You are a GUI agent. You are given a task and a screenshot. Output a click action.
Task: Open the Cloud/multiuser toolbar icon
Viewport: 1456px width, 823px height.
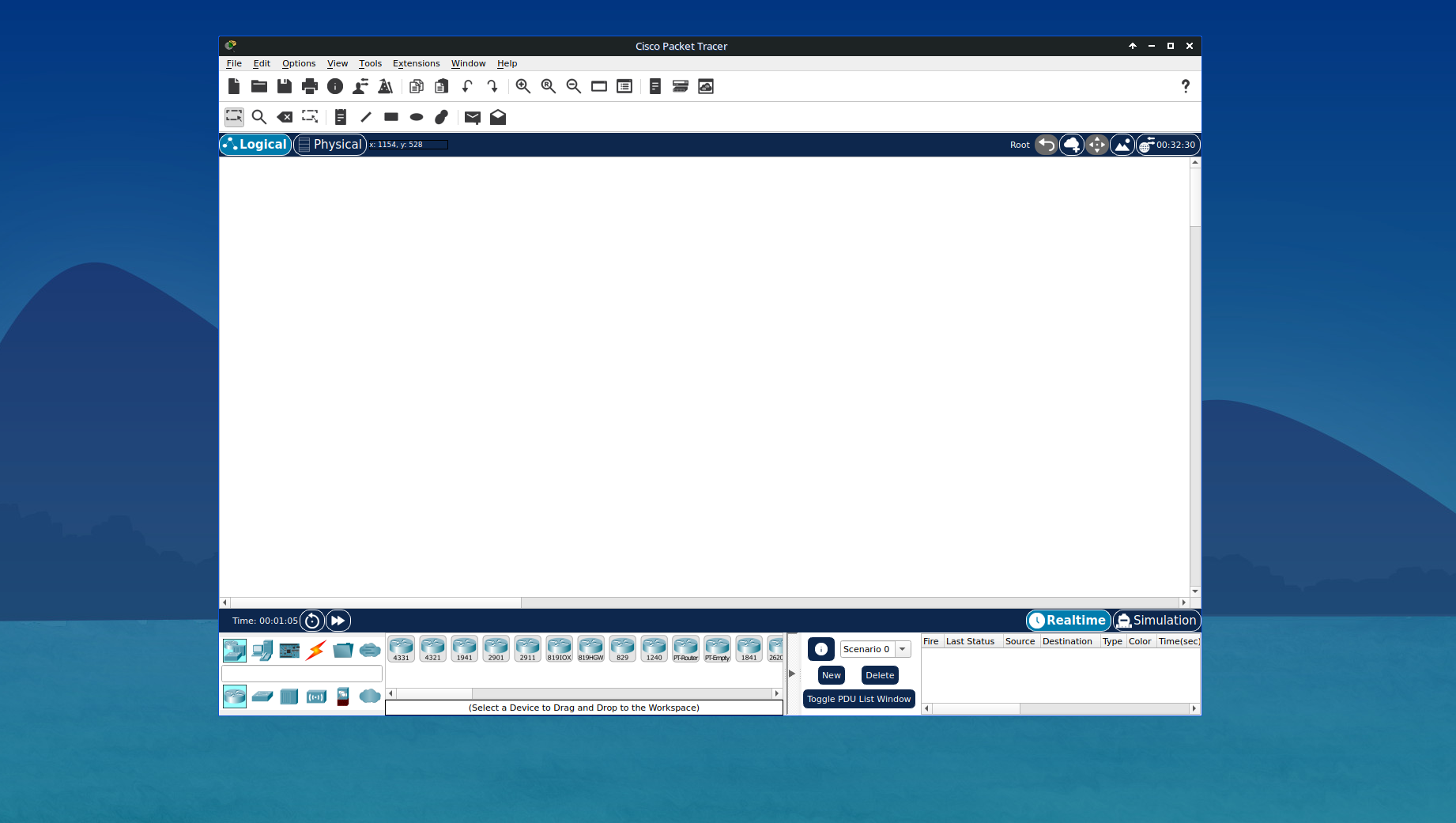tap(706, 86)
